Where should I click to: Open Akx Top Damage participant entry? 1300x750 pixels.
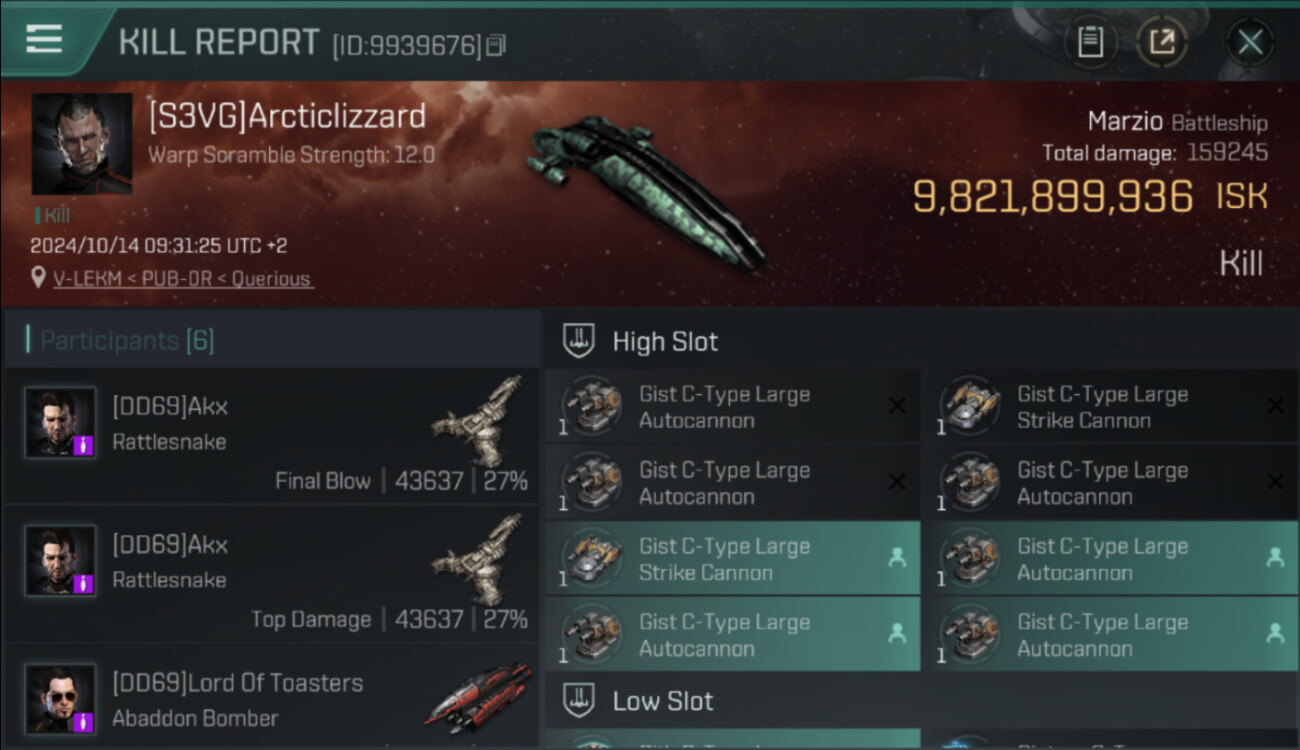(x=271, y=573)
